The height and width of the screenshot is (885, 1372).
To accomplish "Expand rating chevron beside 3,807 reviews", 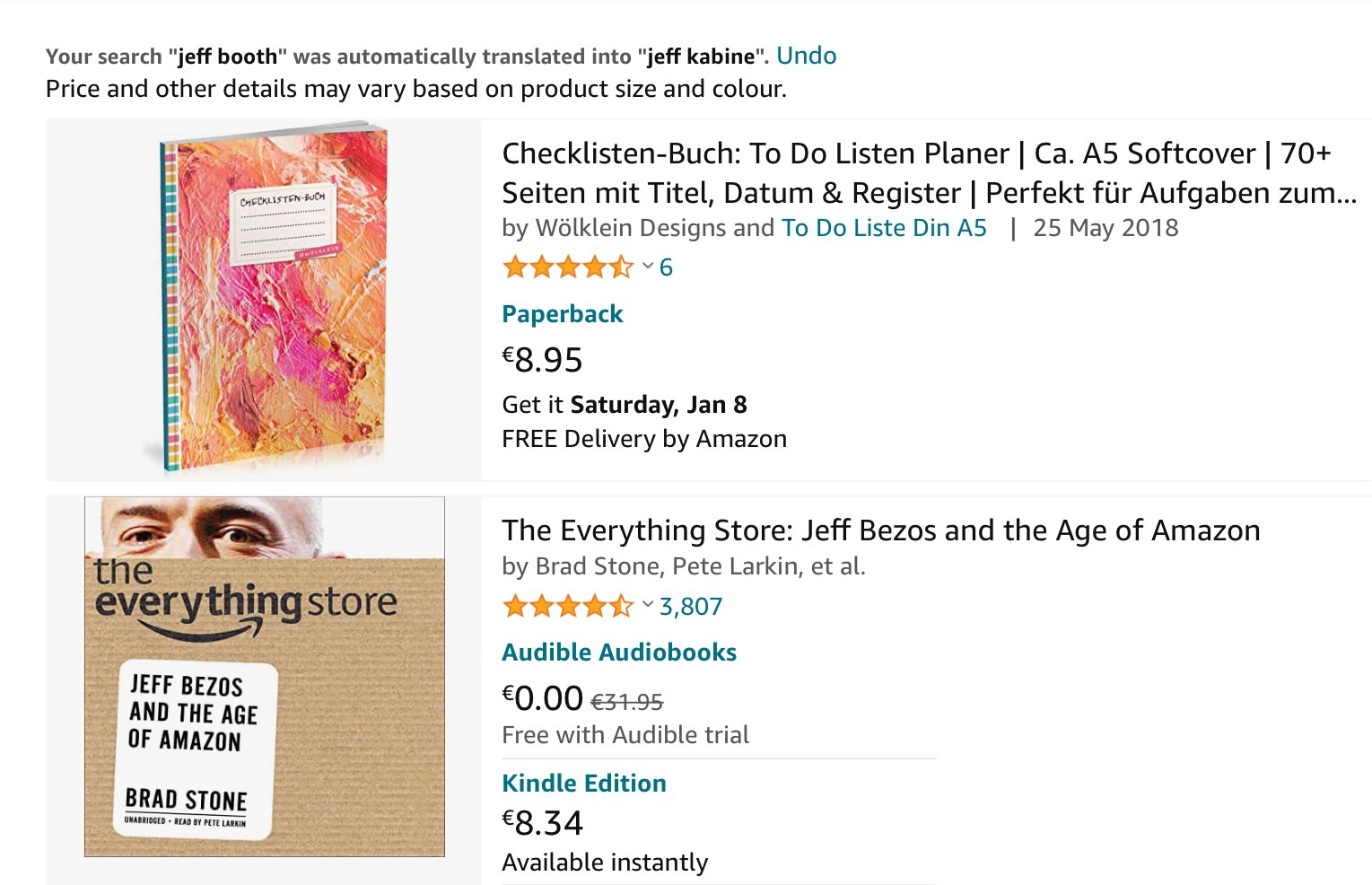I will [x=648, y=605].
